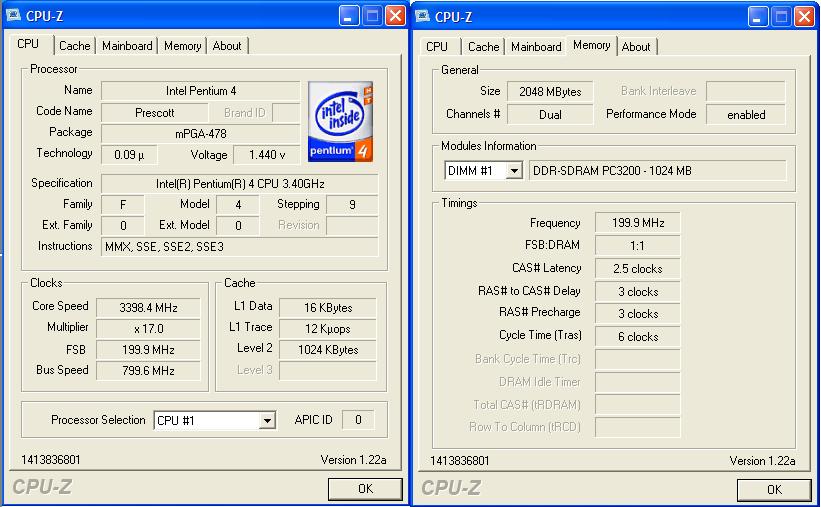This screenshot has height=507, width=821.
Task: Open About tab in right CPU-Z window
Action: click(636, 47)
